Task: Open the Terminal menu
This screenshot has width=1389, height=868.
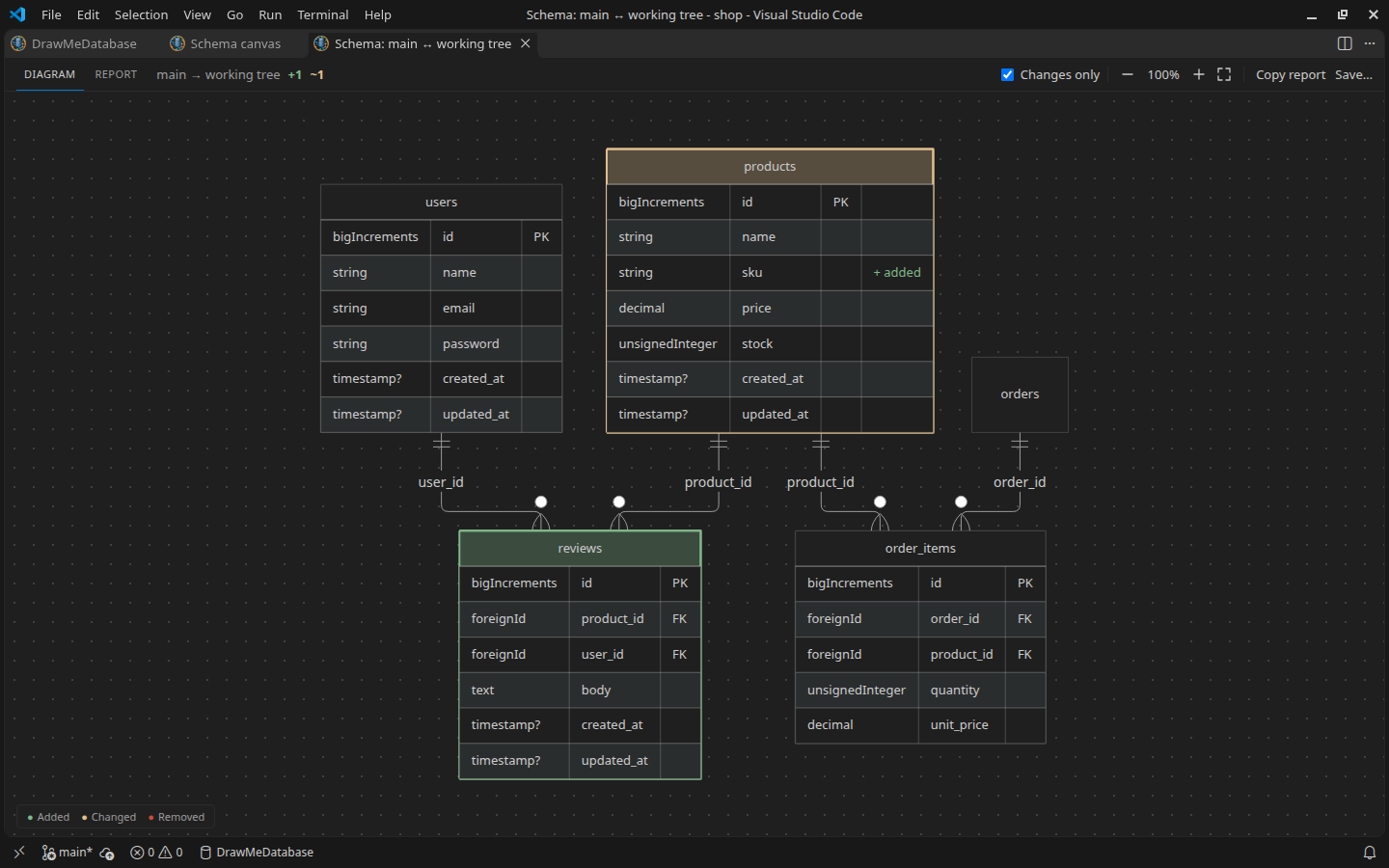Action: point(322,14)
